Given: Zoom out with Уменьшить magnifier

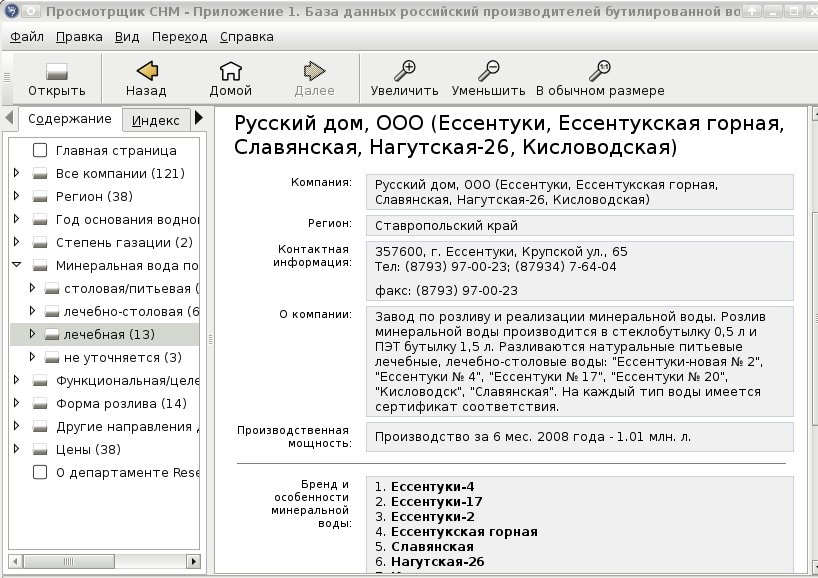Looking at the screenshot, I should (488, 71).
